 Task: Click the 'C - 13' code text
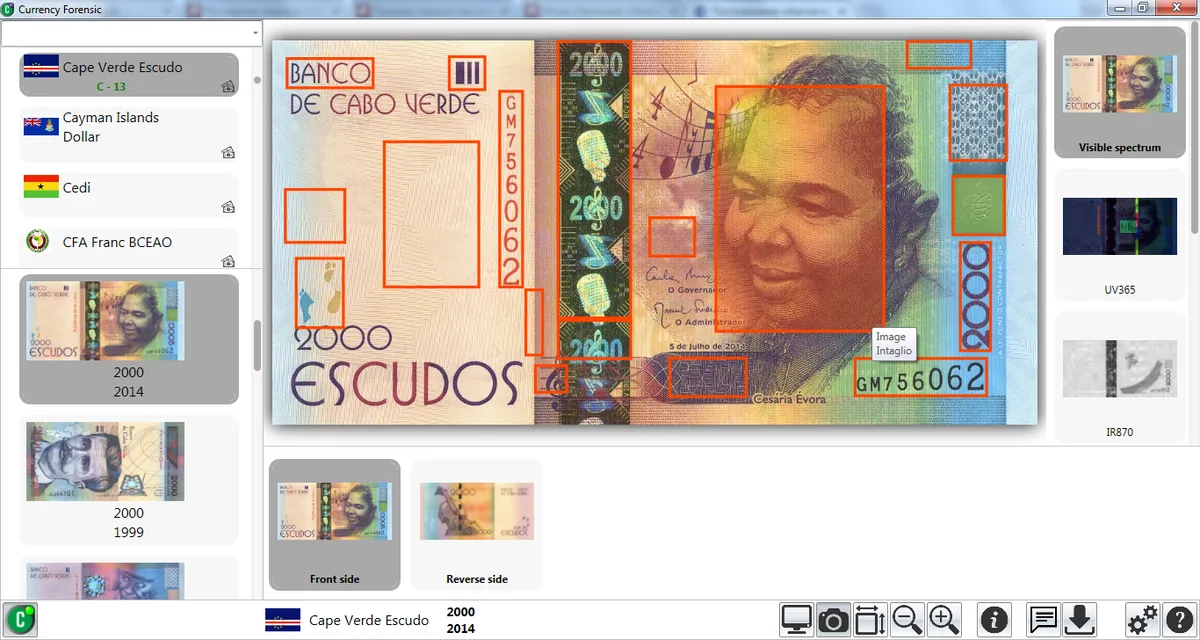(110, 87)
